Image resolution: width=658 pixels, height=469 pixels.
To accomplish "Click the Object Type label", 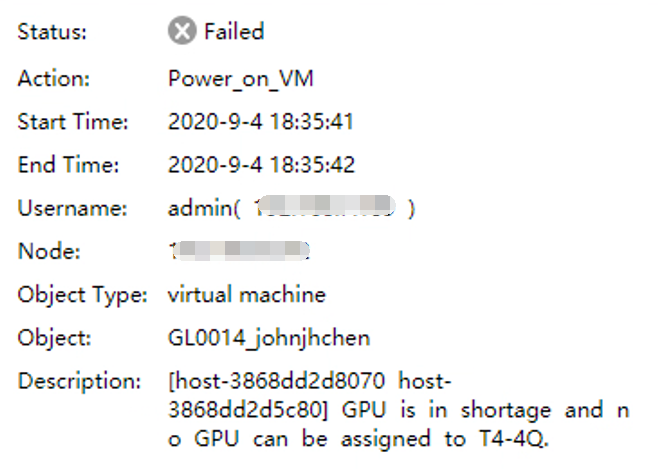I will point(79,295).
